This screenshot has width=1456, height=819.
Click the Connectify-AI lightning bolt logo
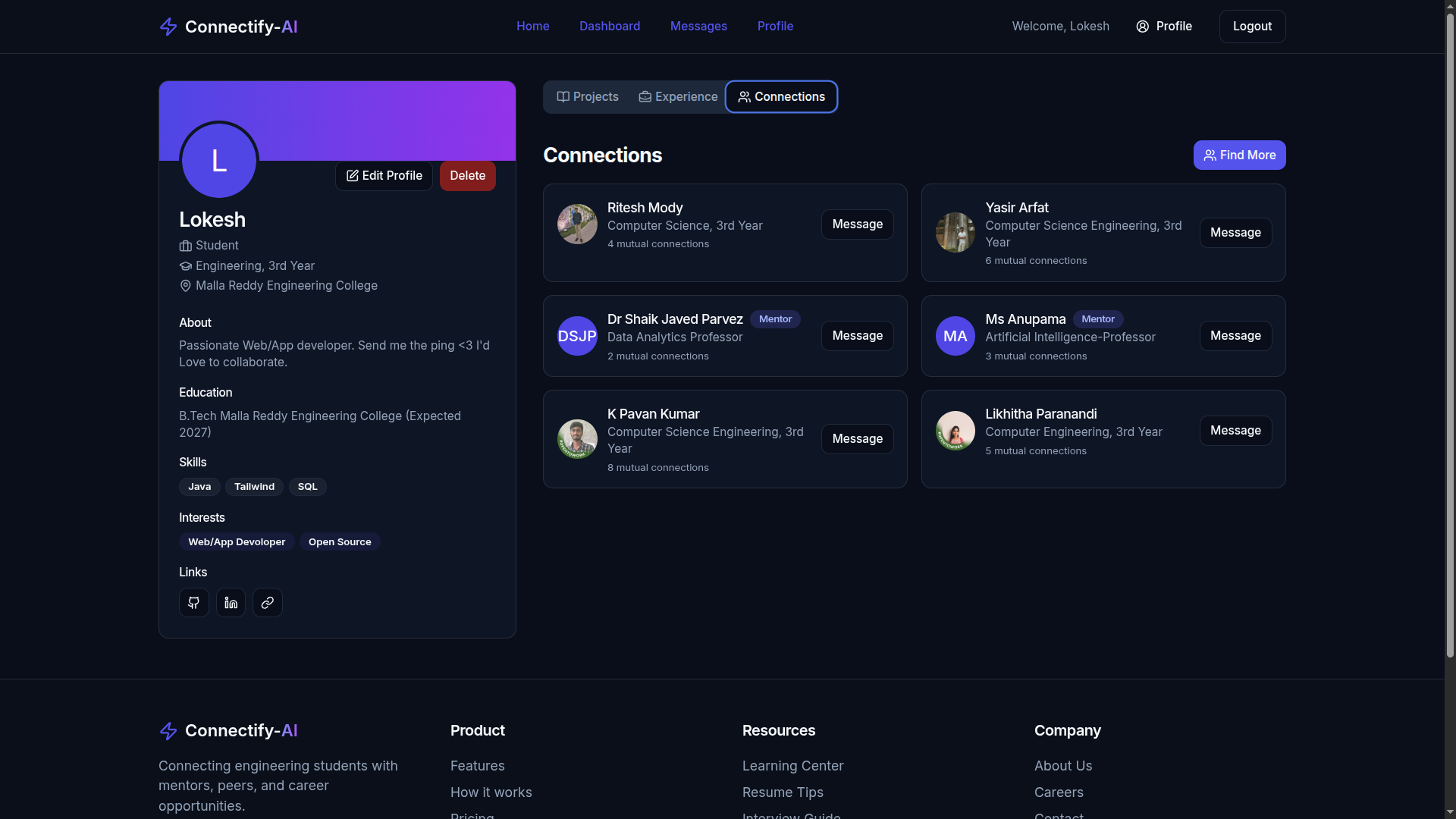point(168,27)
